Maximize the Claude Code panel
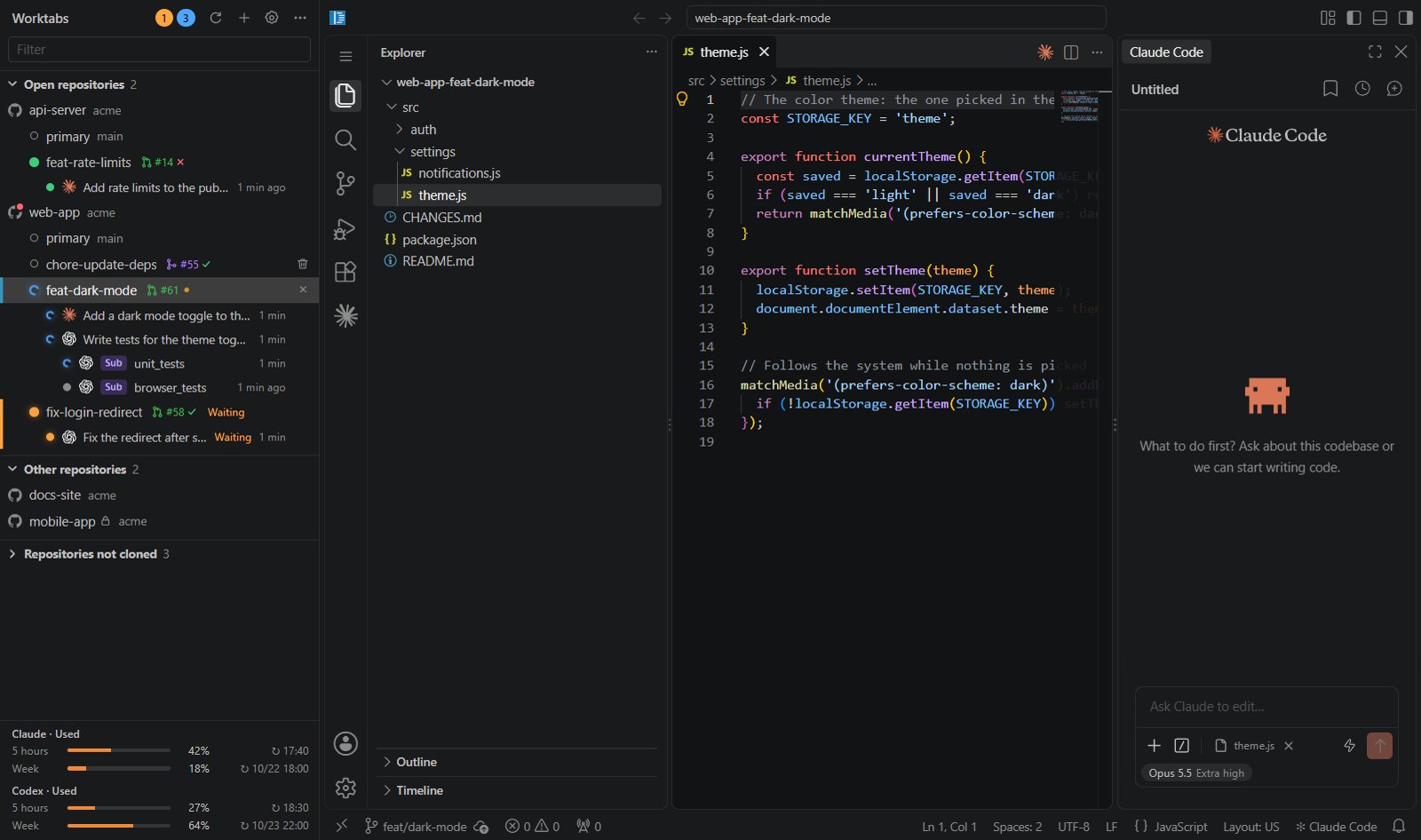 pyautogui.click(x=1375, y=52)
